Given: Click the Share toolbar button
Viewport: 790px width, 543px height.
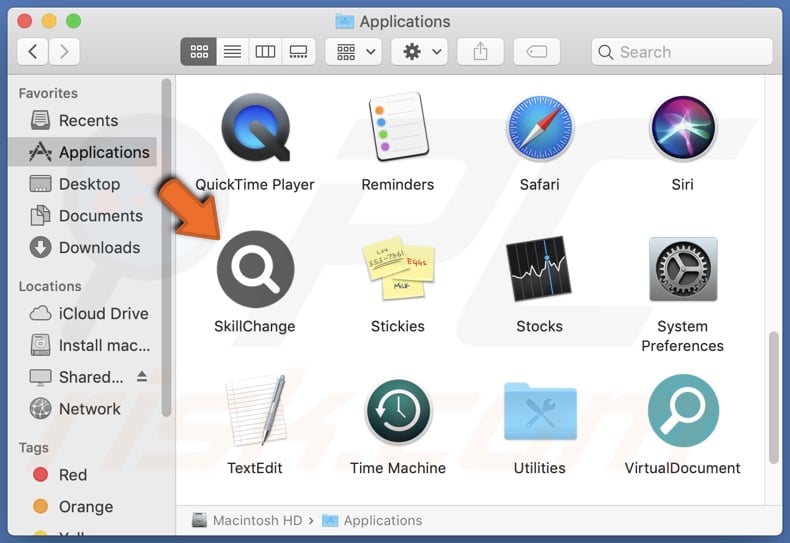Looking at the screenshot, I should tap(480, 51).
